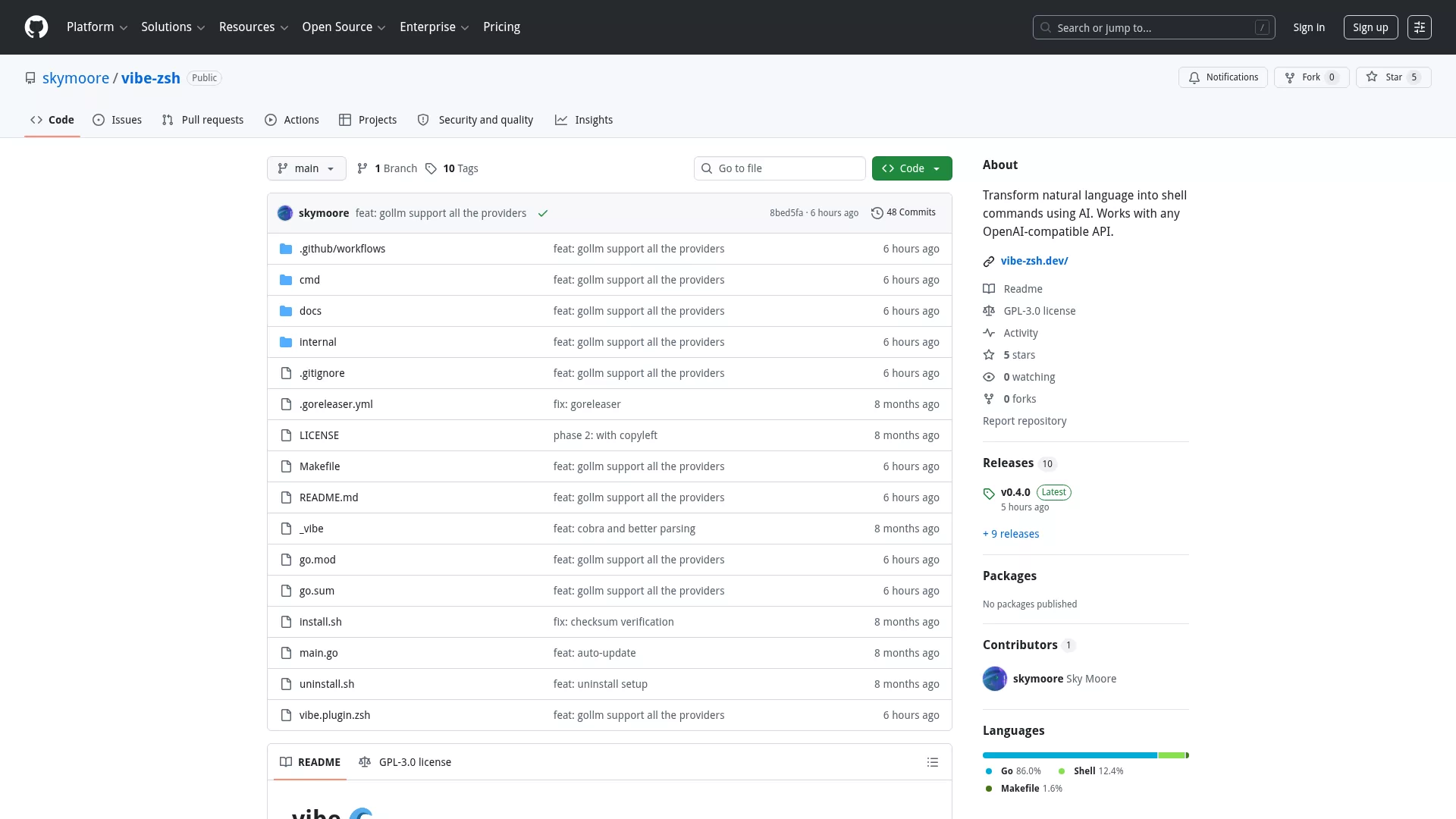Expand the Enterprise menu
The width and height of the screenshot is (1456, 819).
click(435, 27)
